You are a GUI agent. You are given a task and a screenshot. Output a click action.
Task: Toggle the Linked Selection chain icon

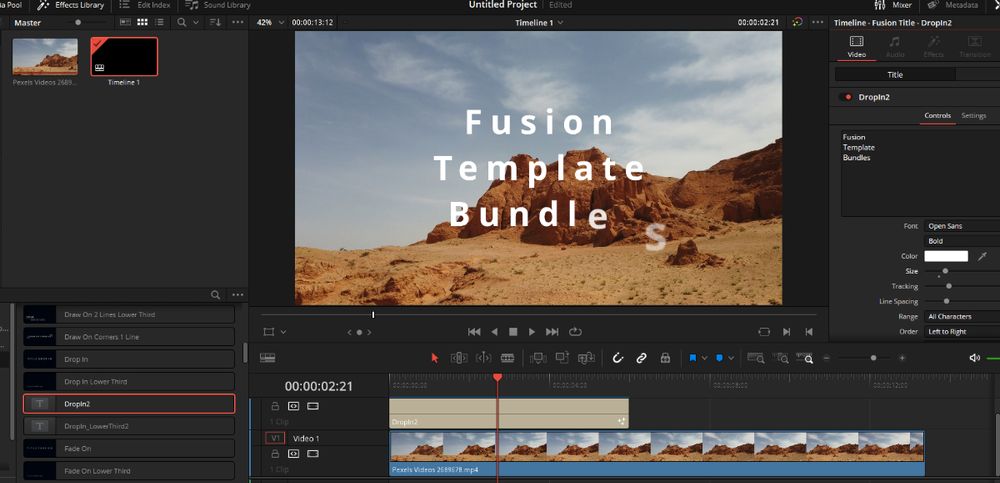(641, 357)
